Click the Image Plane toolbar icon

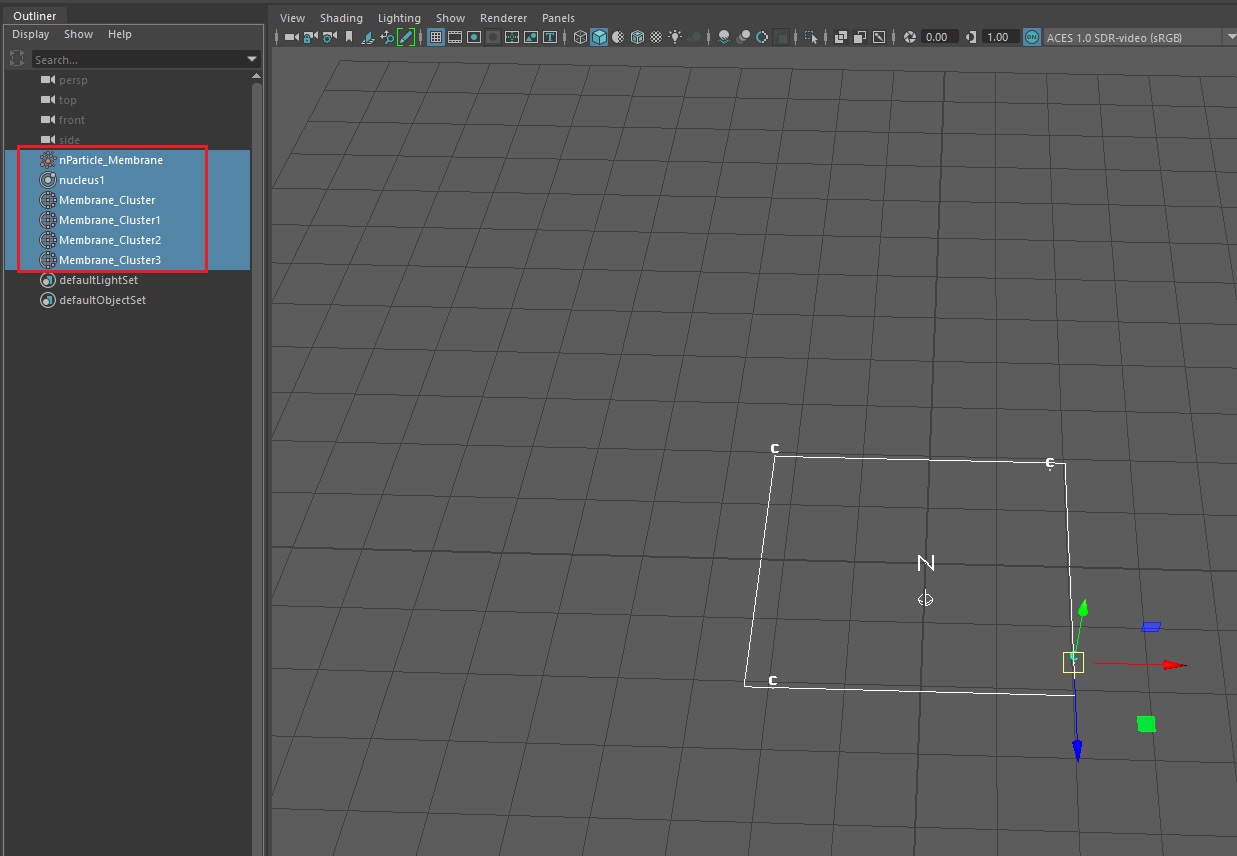click(x=367, y=37)
